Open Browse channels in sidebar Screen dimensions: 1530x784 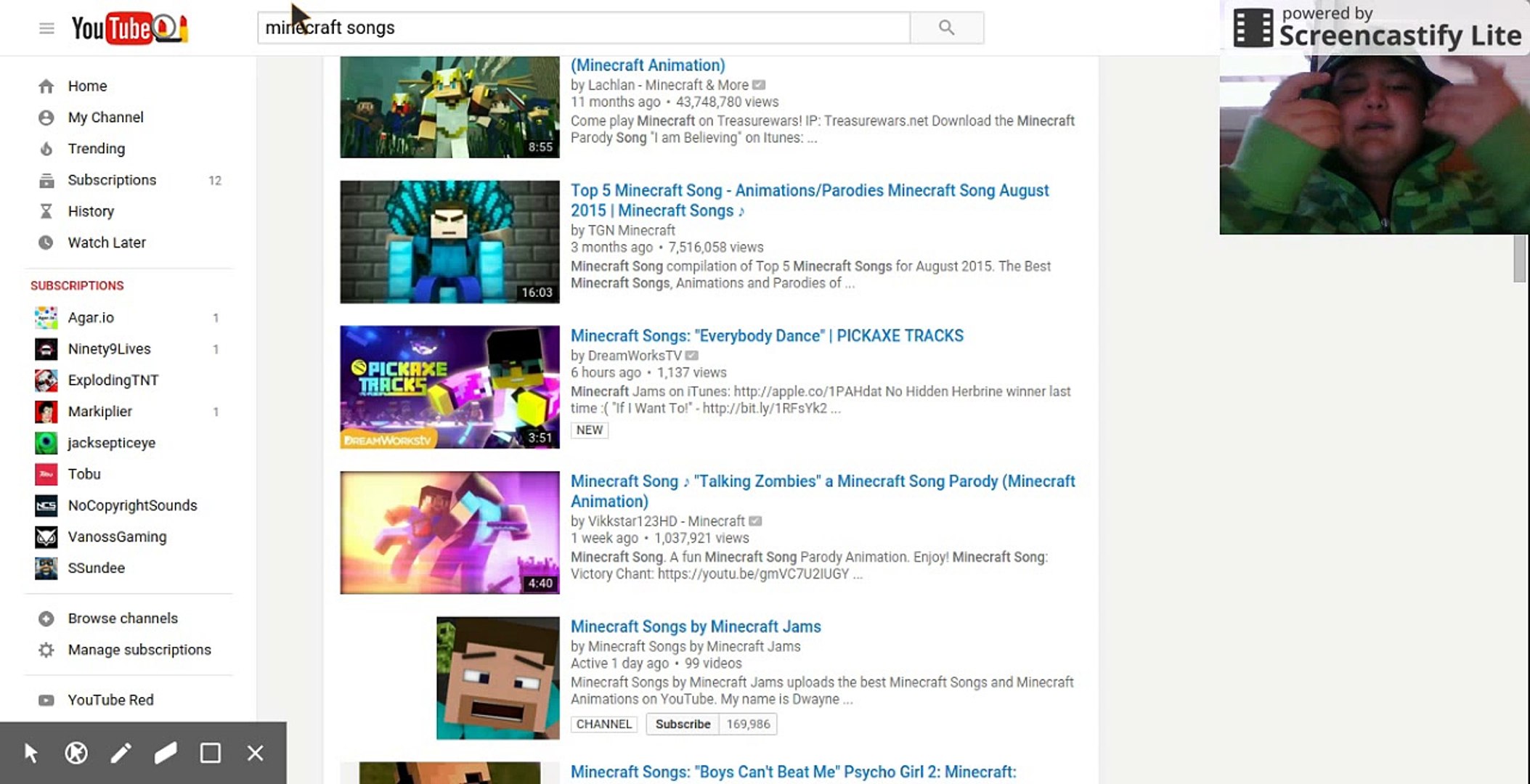[x=122, y=618]
